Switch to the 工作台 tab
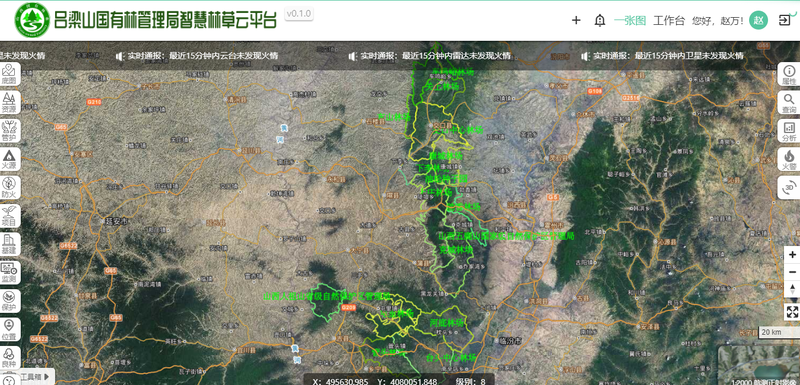This screenshot has height=385, width=800. pyautogui.click(x=669, y=20)
